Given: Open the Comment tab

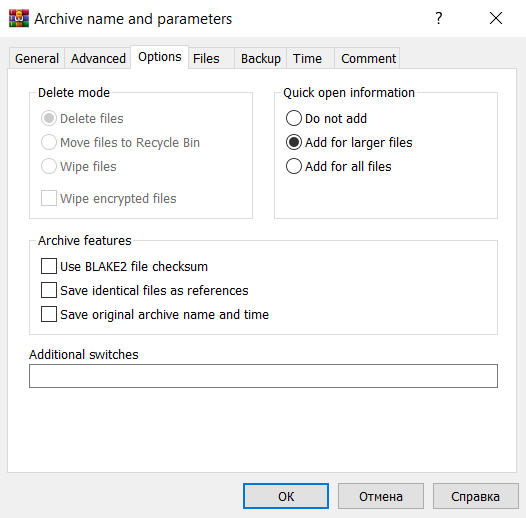Looking at the screenshot, I should (368, 59).
